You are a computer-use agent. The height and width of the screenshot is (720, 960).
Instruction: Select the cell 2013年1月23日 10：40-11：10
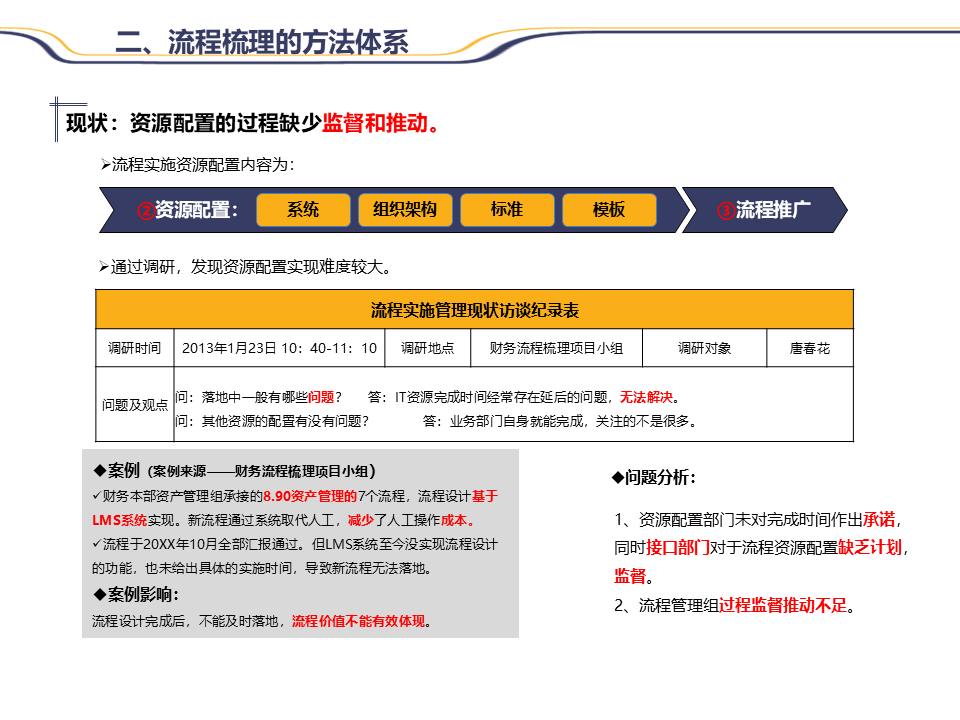pos(279,348)
